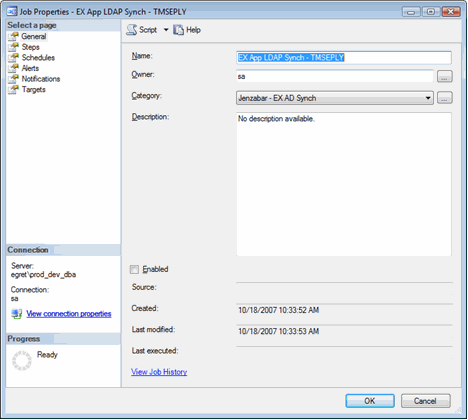Click View connection properties link
The height and width of the screenshot is (420, 468).
69,314
